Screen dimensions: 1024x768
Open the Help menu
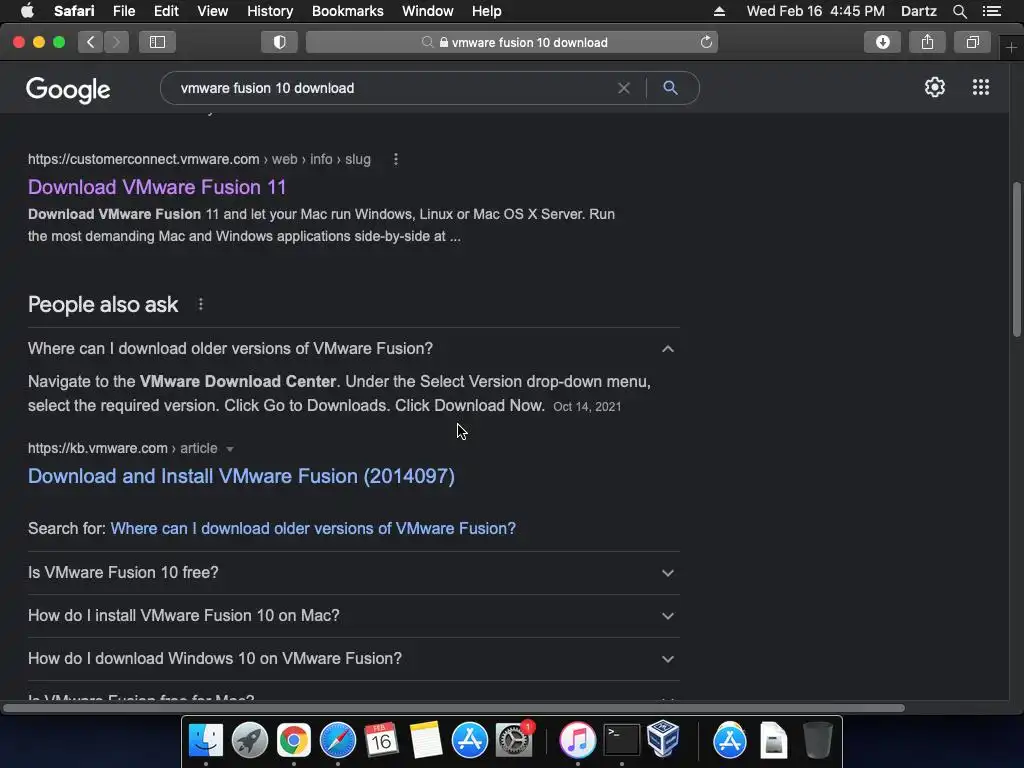tap(487, 11)
